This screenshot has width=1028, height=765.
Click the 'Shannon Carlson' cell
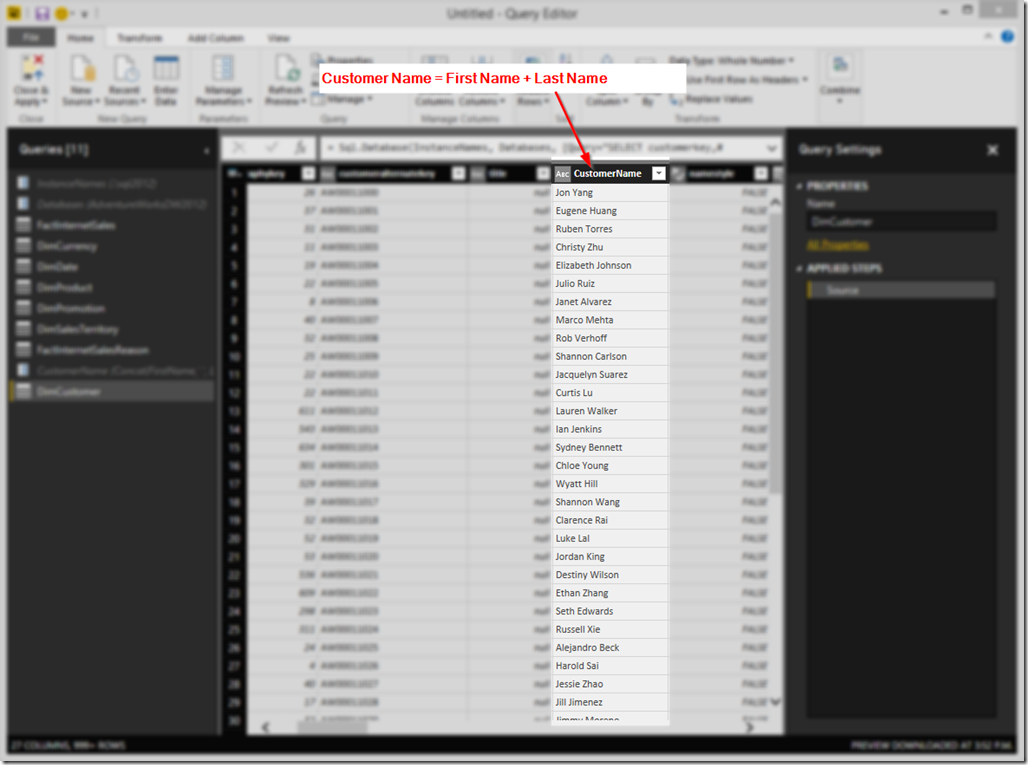[610, 357]
